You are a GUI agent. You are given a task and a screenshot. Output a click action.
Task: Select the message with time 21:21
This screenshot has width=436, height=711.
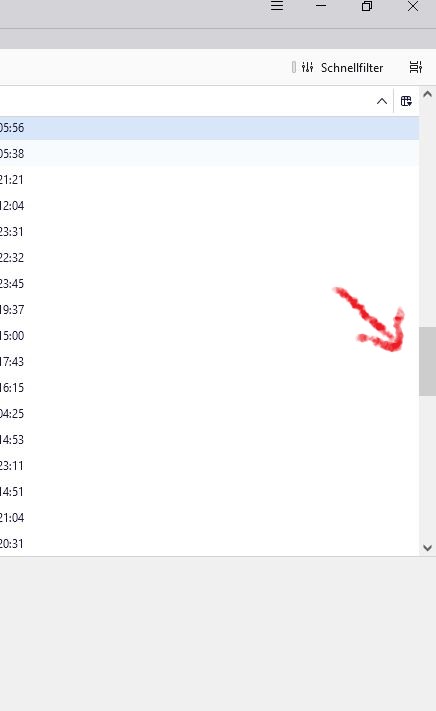click(209, 180)
